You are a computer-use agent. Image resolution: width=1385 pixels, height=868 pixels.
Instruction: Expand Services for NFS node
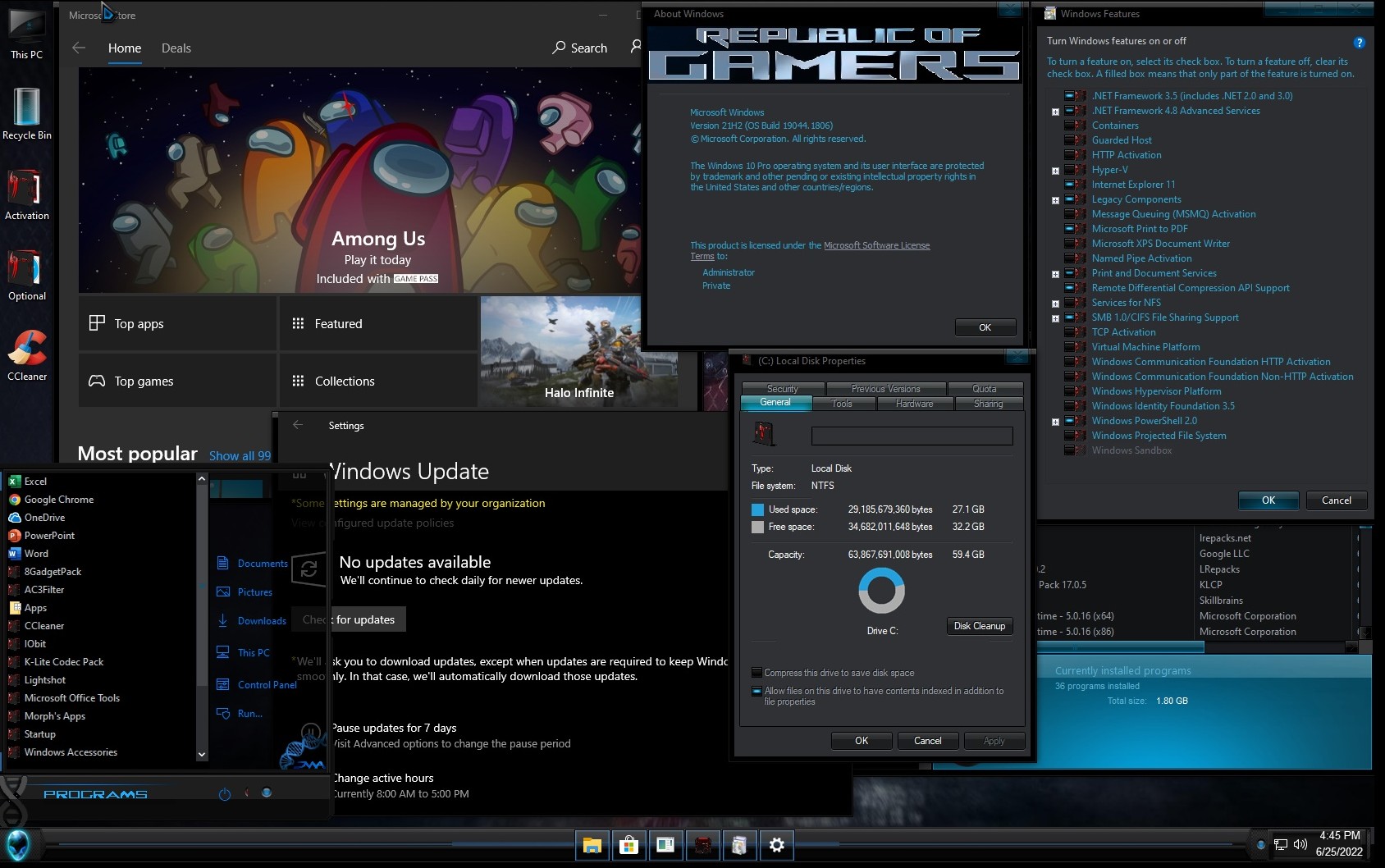(x=1055, y=304)
